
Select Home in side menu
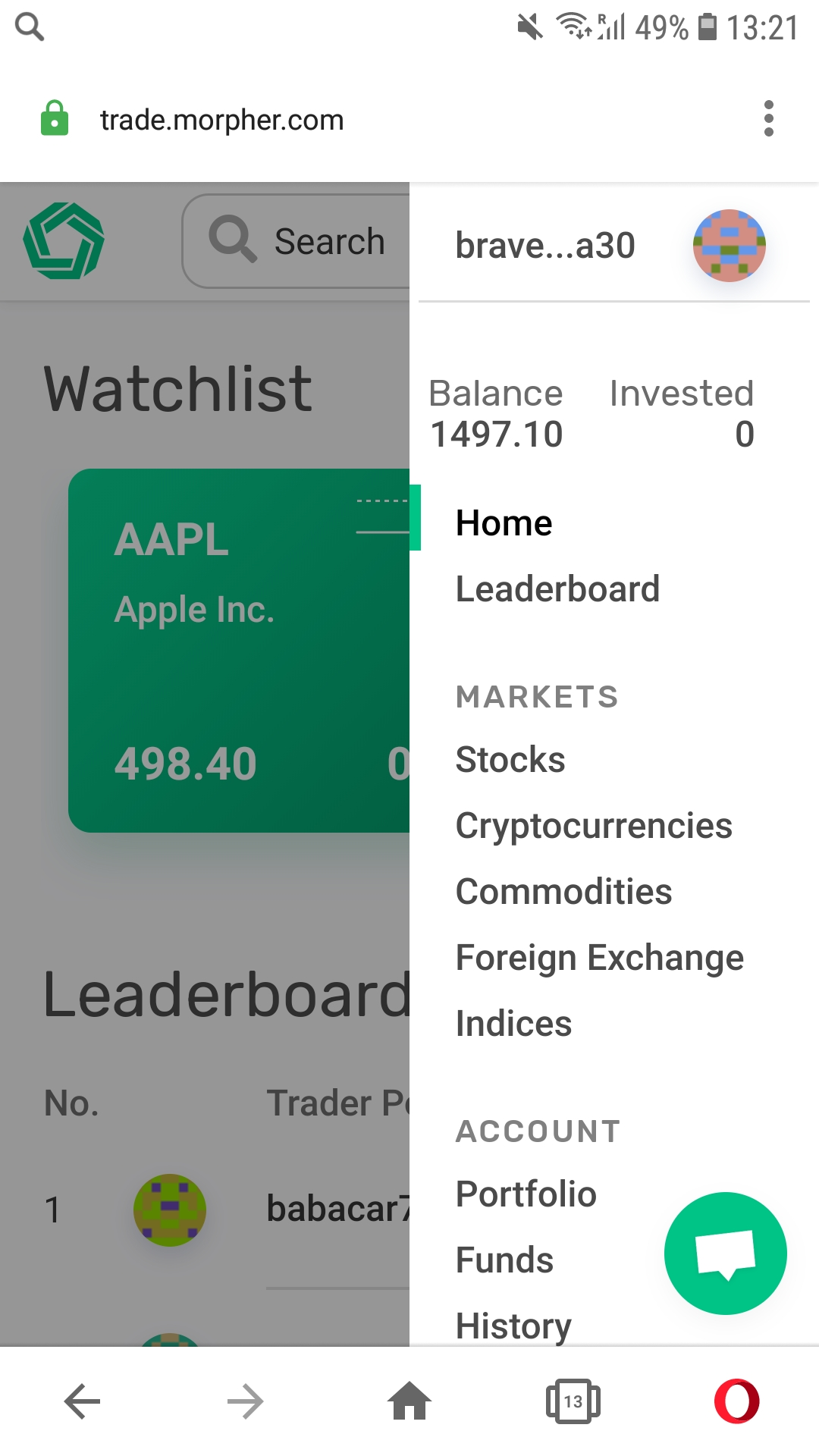(504, 523)
